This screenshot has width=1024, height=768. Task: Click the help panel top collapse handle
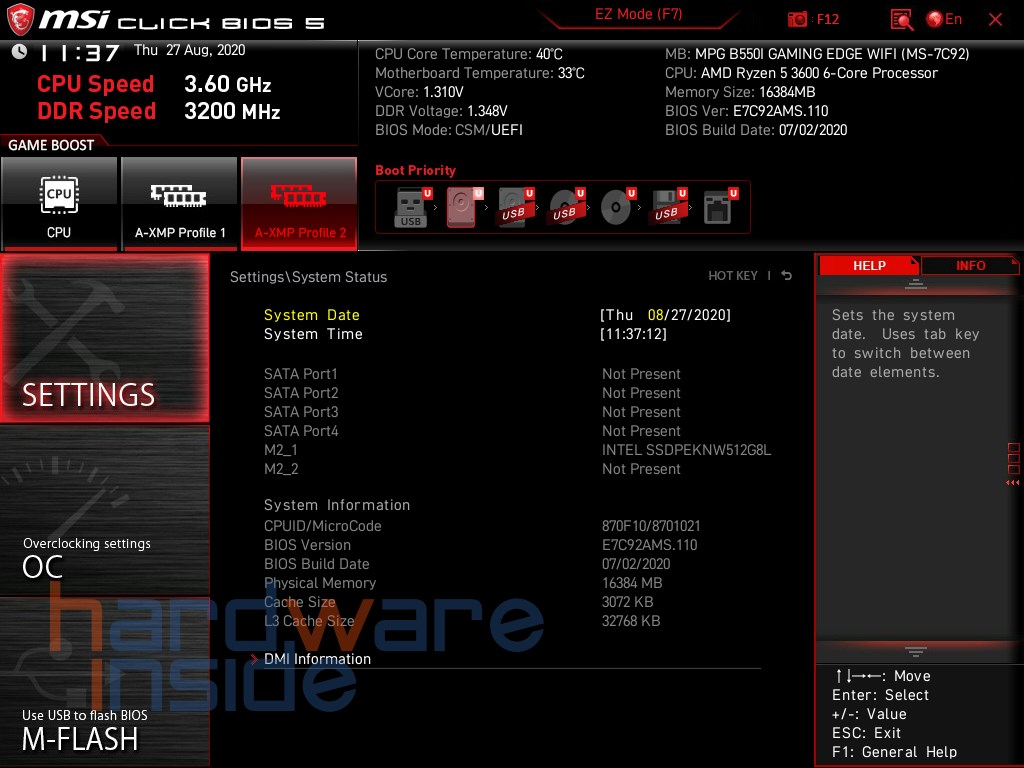click(916, 284)
